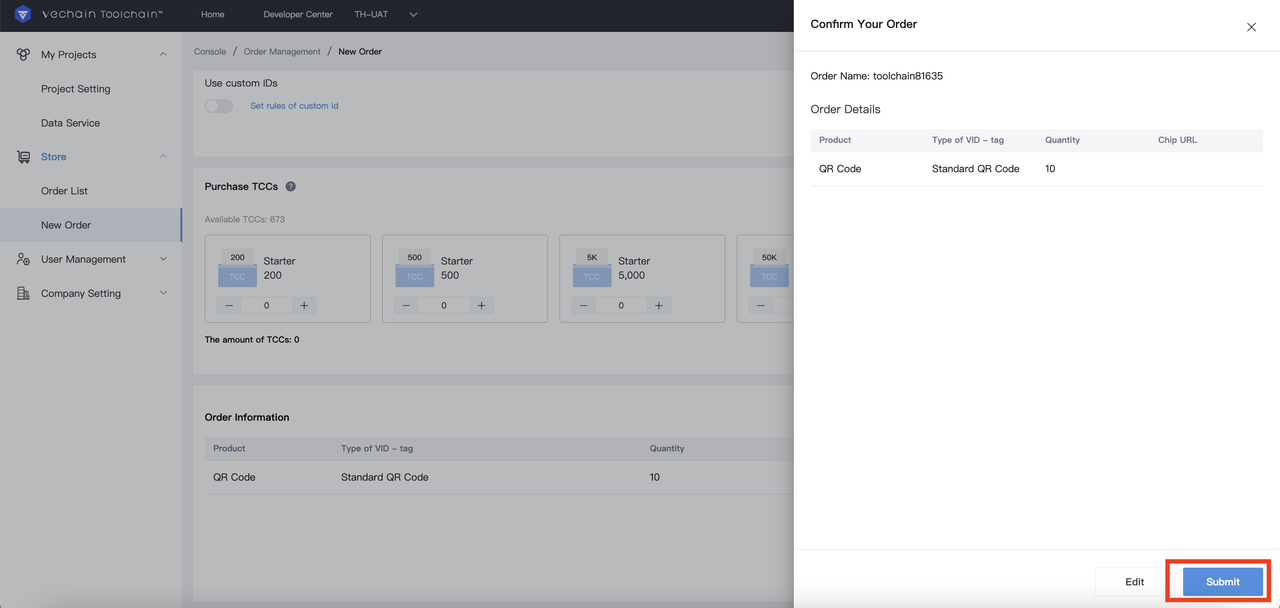The image size is (1280, 608).
Task: Close the Confirm Your Order panel
Action: (x=1251, y=27)
